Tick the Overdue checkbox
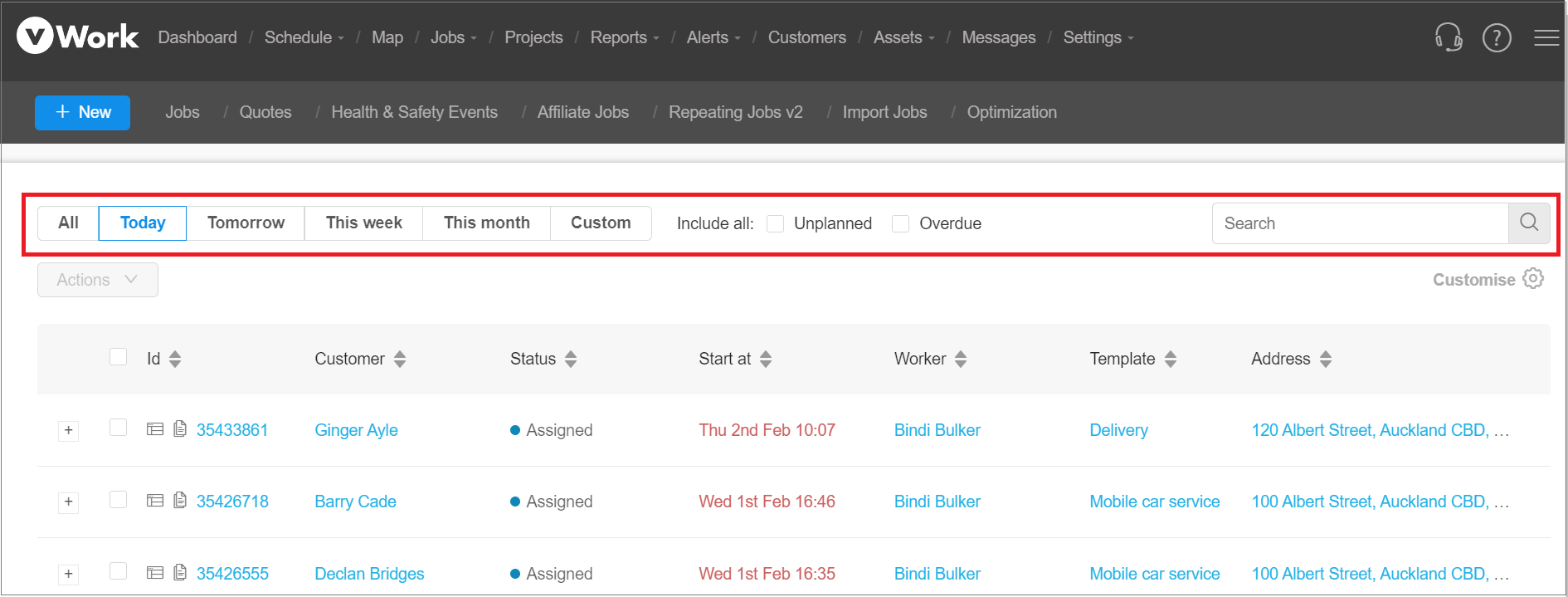The height and width of the screenshot is (597, 1568). tap(901, 223)
